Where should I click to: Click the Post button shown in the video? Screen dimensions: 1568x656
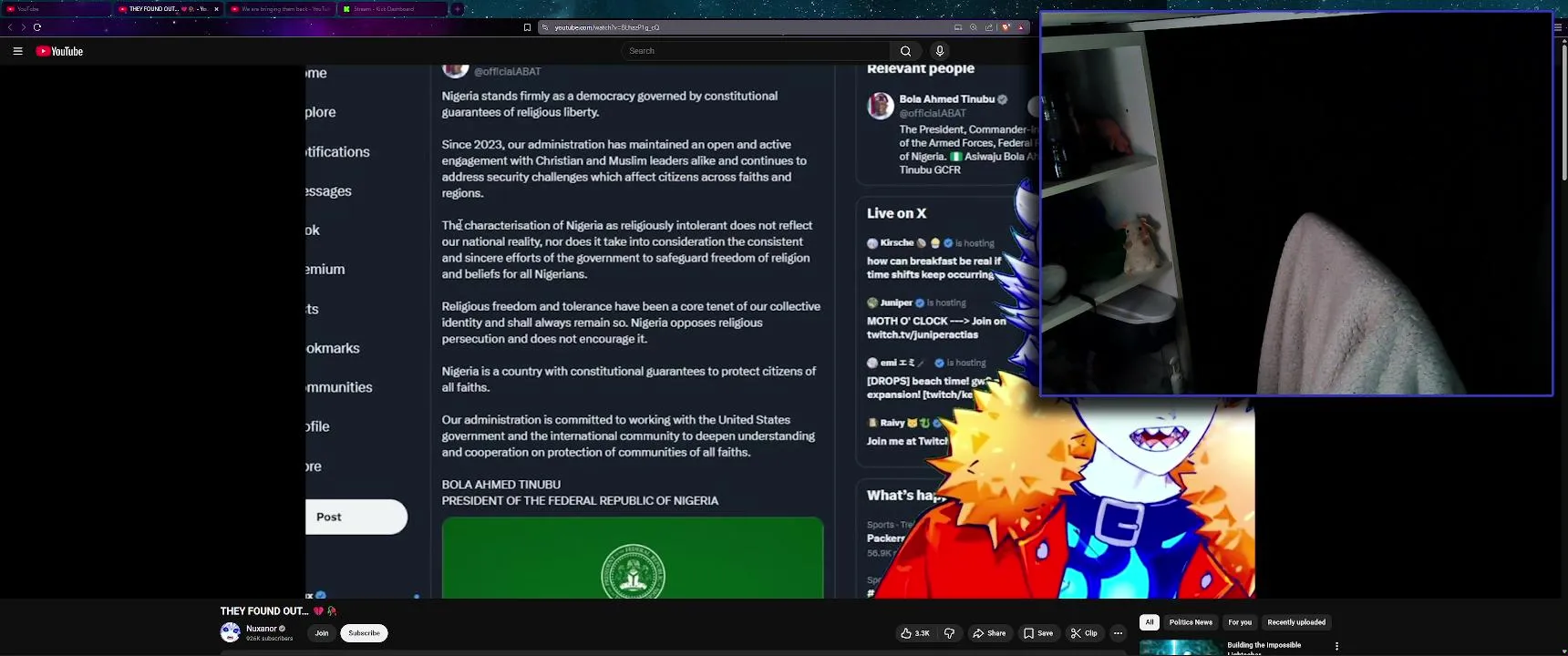coord(356,517)
